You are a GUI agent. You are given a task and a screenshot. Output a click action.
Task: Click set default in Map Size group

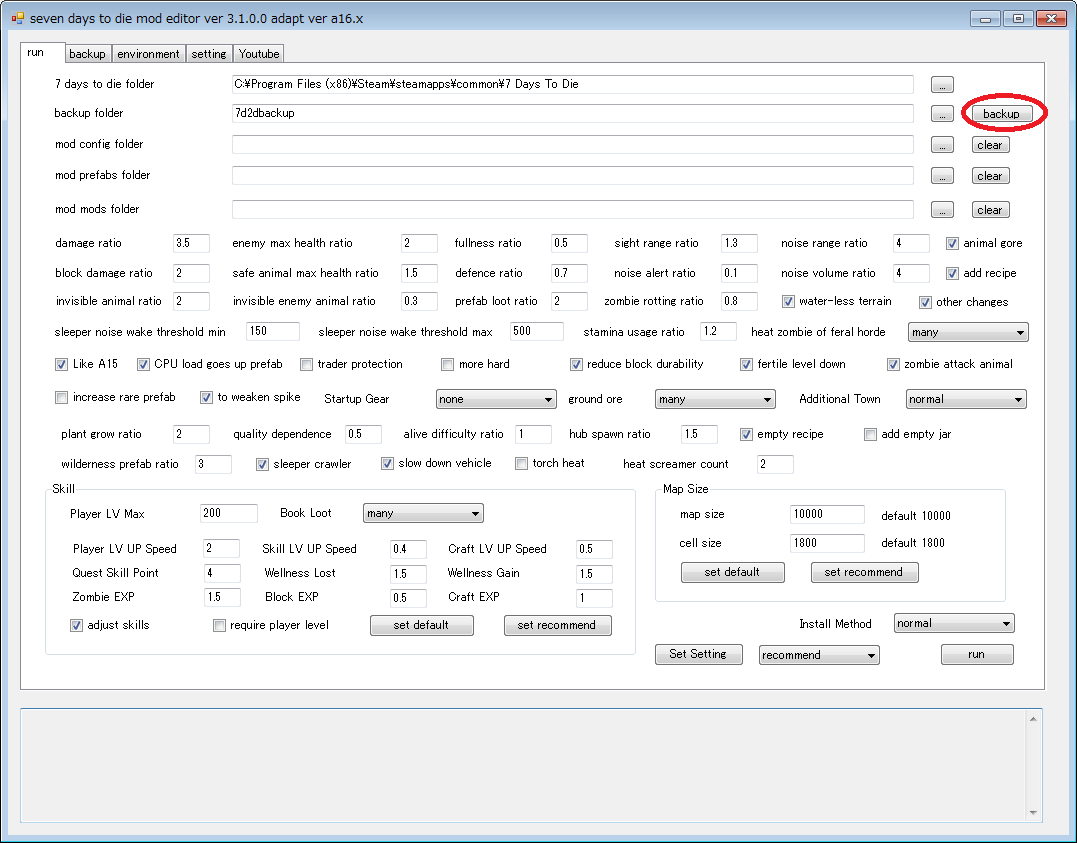tap(732, 572)
